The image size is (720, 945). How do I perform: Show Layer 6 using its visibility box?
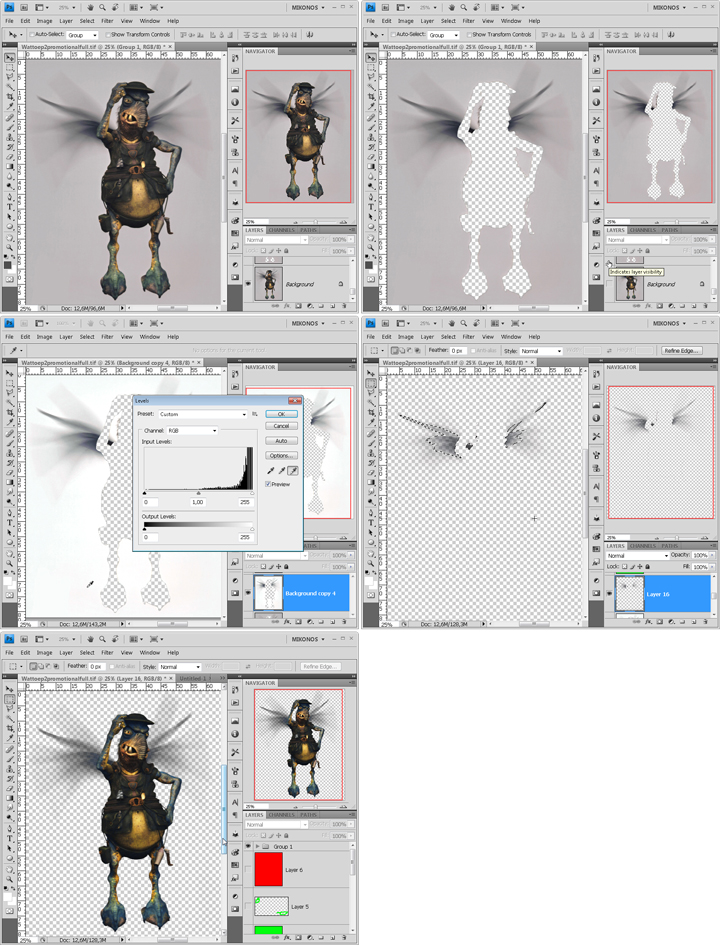click(248, 870)
